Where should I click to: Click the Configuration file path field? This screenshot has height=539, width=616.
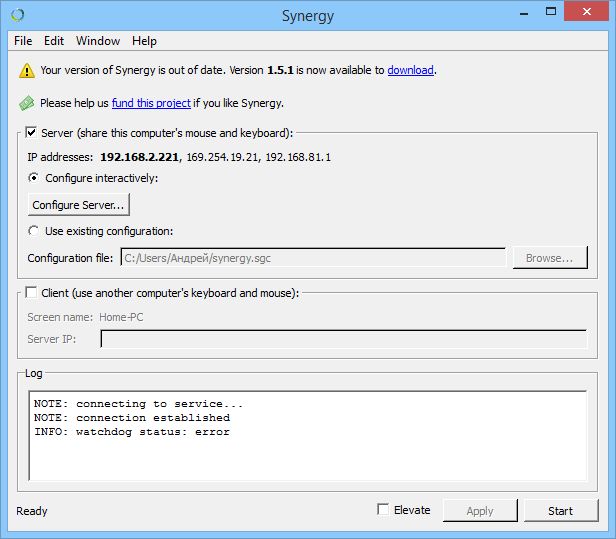[312, 258]
